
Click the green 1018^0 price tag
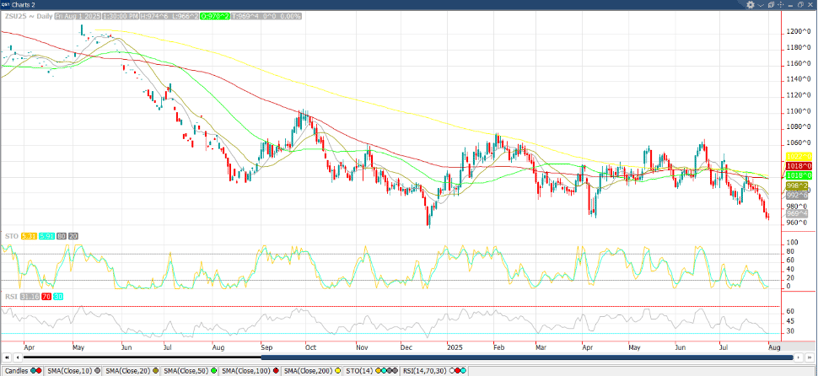pyautogui.click(x=799, y=175)
